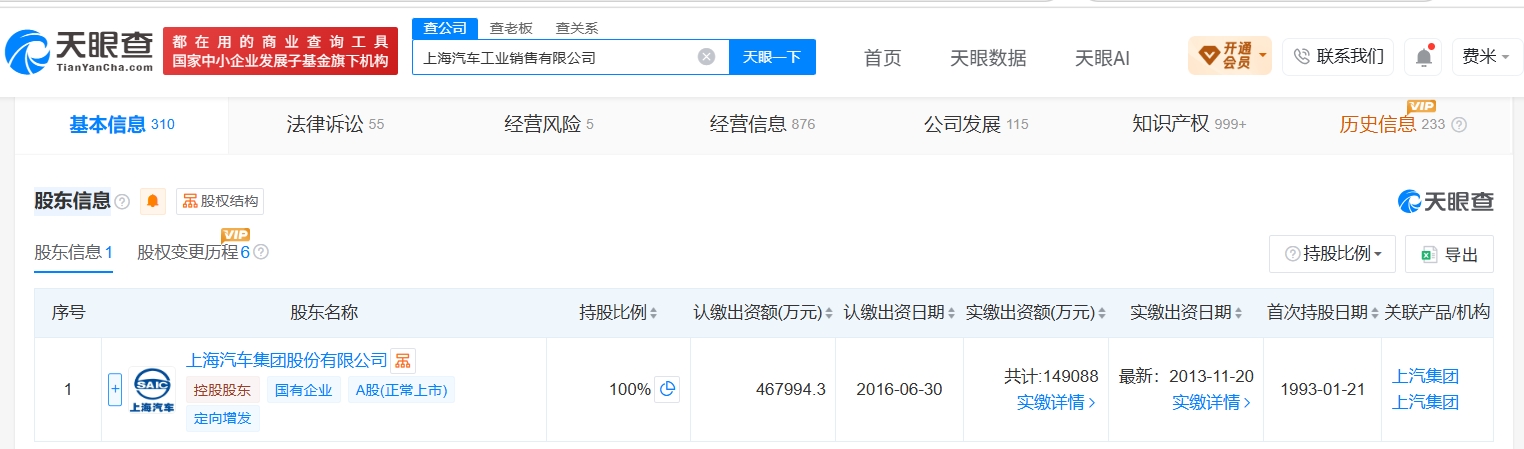Image resolution: width=1524 pixels, height=449 pixels.
Task: Click the 联系我们 contact button
Action: click(x=1338, y=56)
